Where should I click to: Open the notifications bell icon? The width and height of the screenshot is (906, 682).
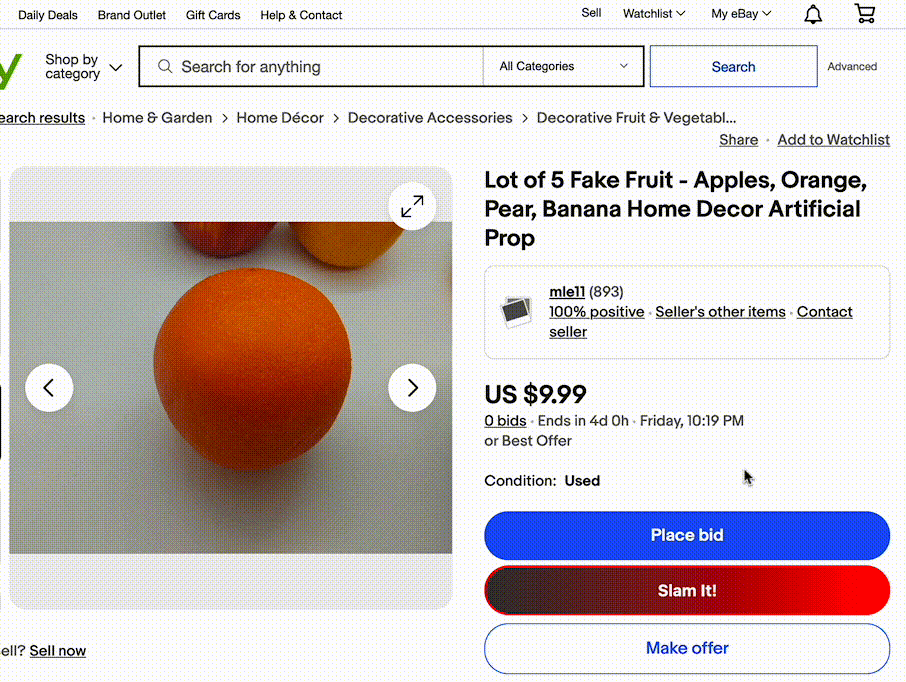814,14
